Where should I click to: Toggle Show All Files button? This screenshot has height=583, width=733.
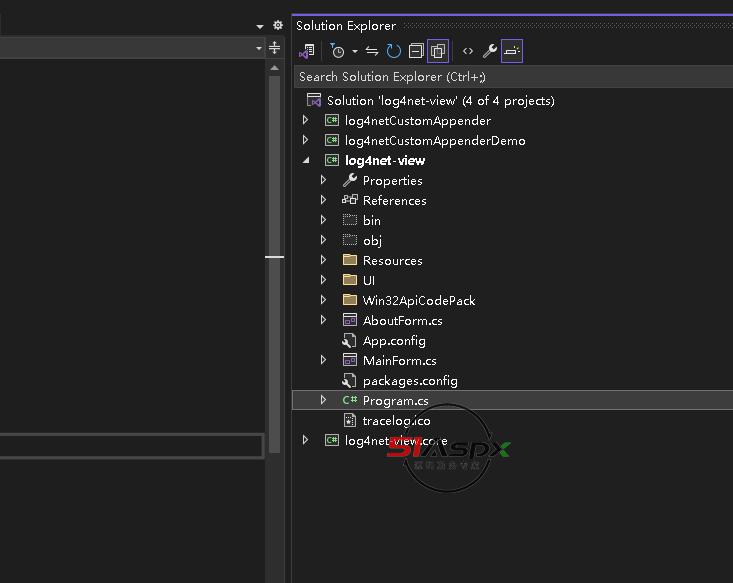(x=438, y=51)
